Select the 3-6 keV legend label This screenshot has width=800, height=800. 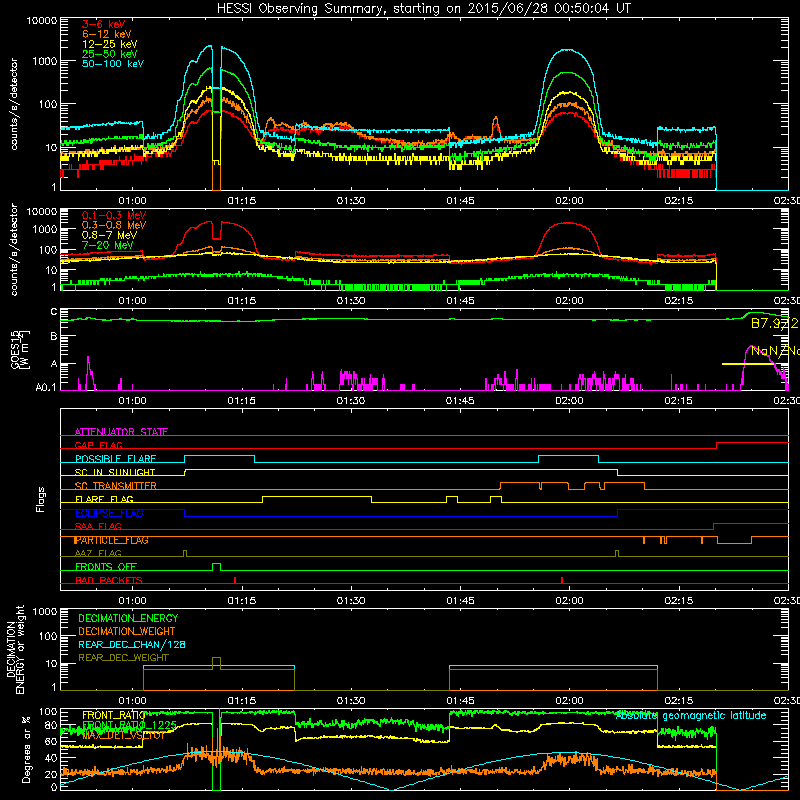click(x=103, y=24)
